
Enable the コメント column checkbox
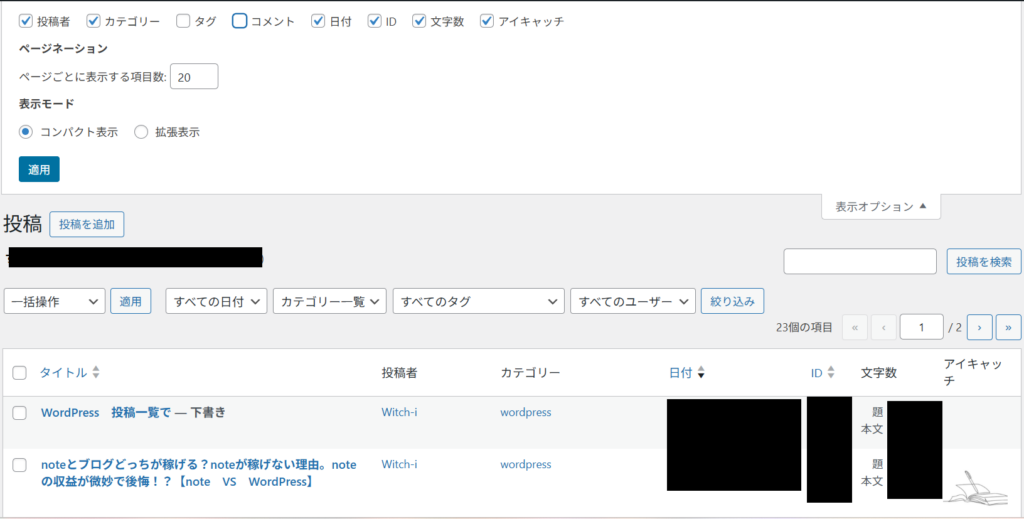point(239,22)
